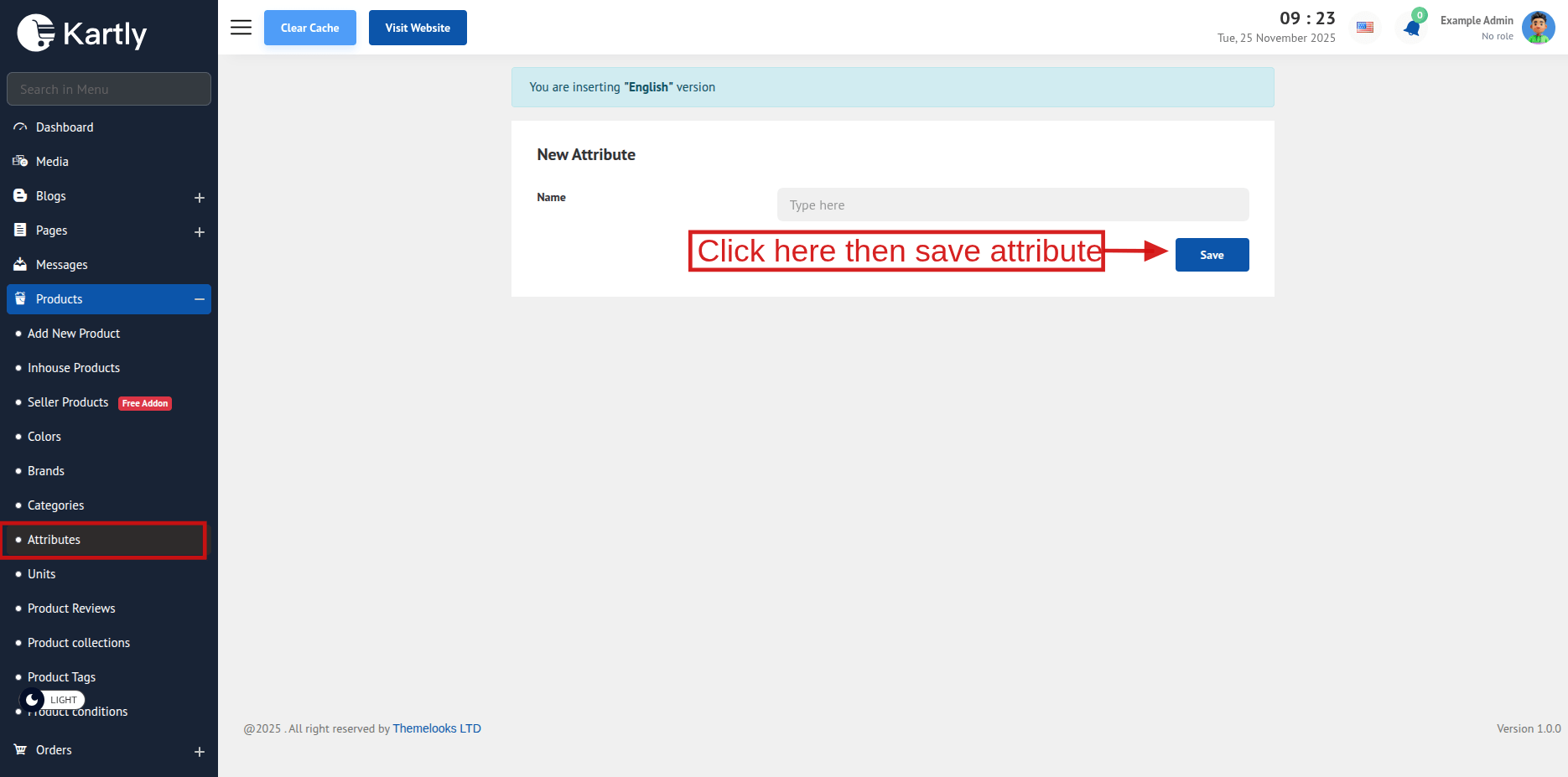Click the hamburger menu toggle icon

pos(241,28)
